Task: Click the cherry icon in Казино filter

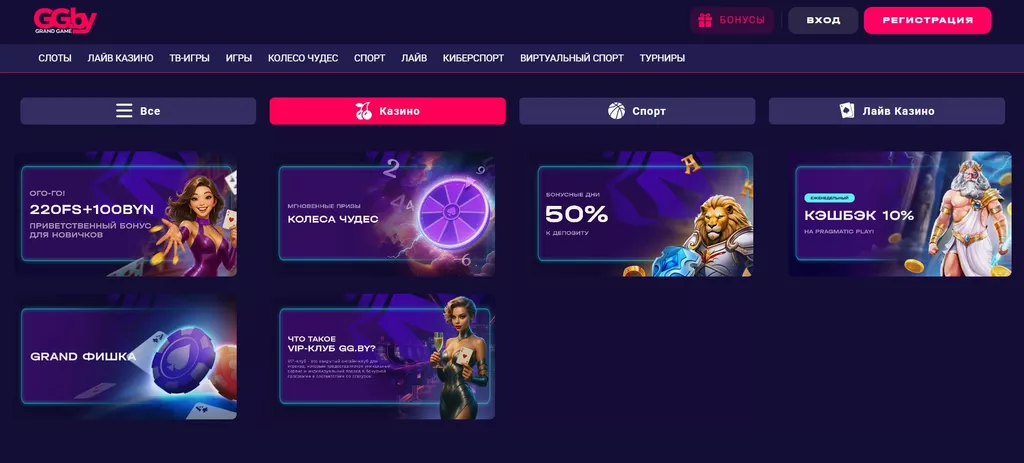Action: coord(364,111)
